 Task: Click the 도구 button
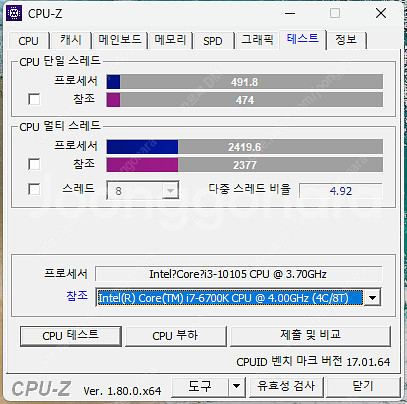(200, 387)
